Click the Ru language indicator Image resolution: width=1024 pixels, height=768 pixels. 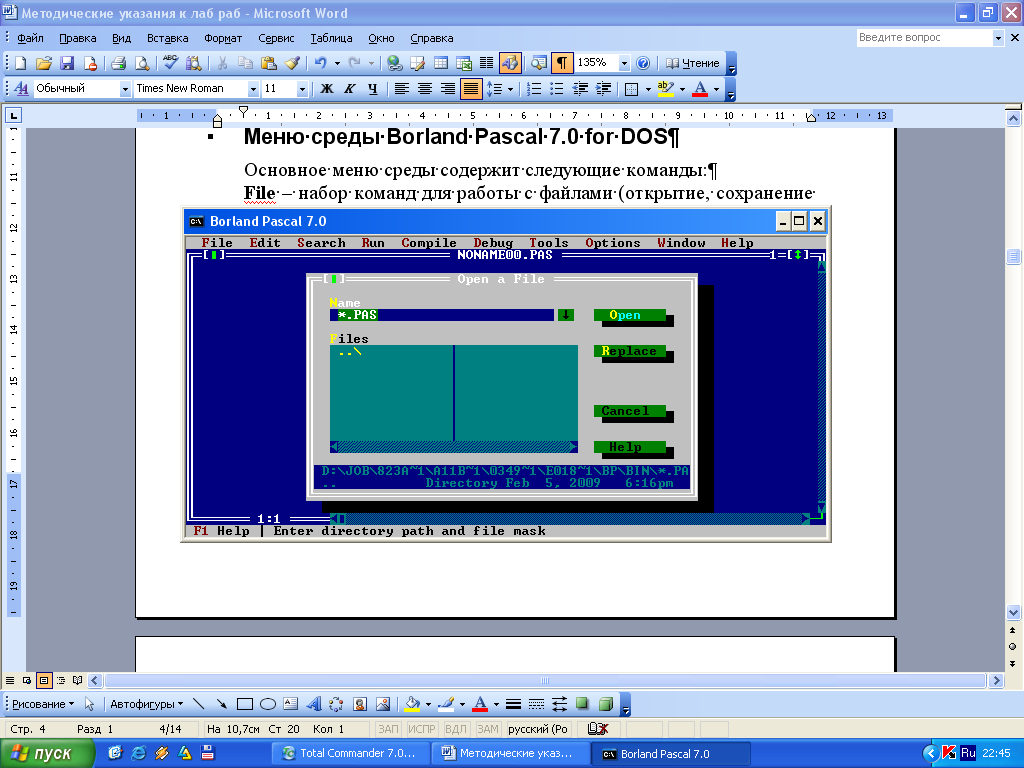pos(968,753)
